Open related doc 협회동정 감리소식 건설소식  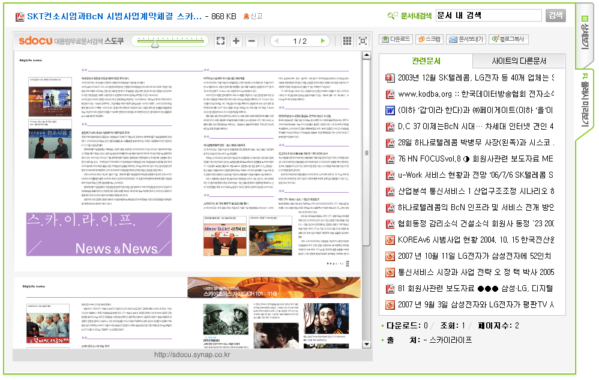[x=475, y=224]
